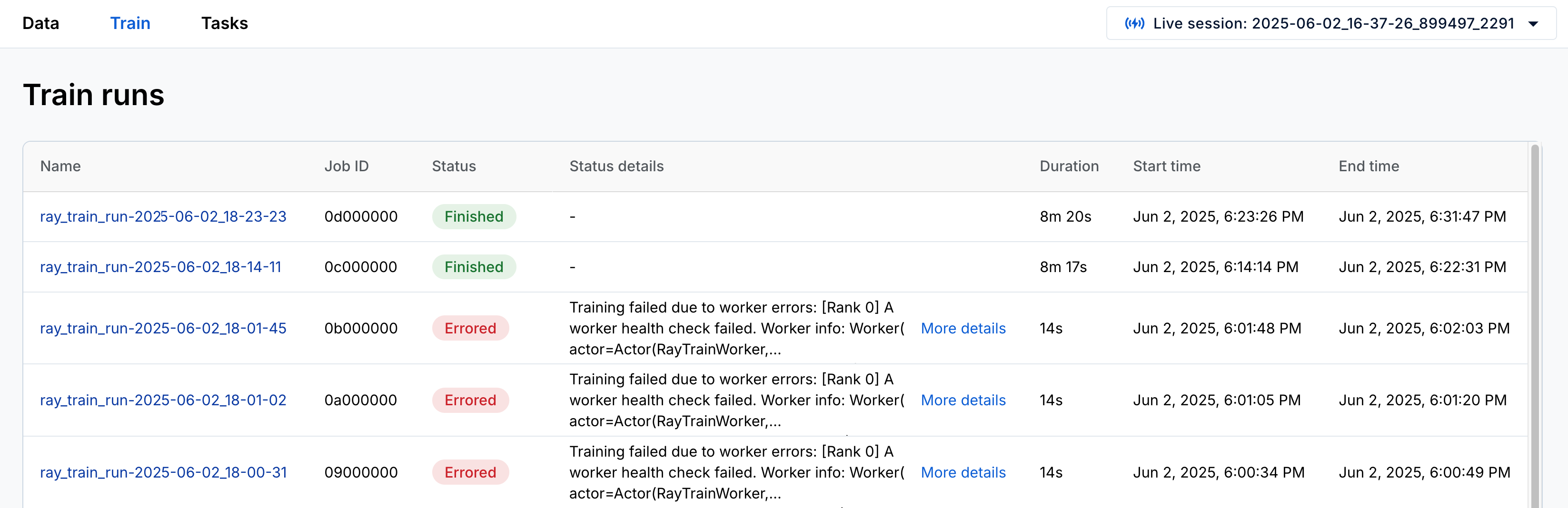Expand the Live session dropdown arrow
Viewport: 1568px width, 508px height.
(1533, 24)
